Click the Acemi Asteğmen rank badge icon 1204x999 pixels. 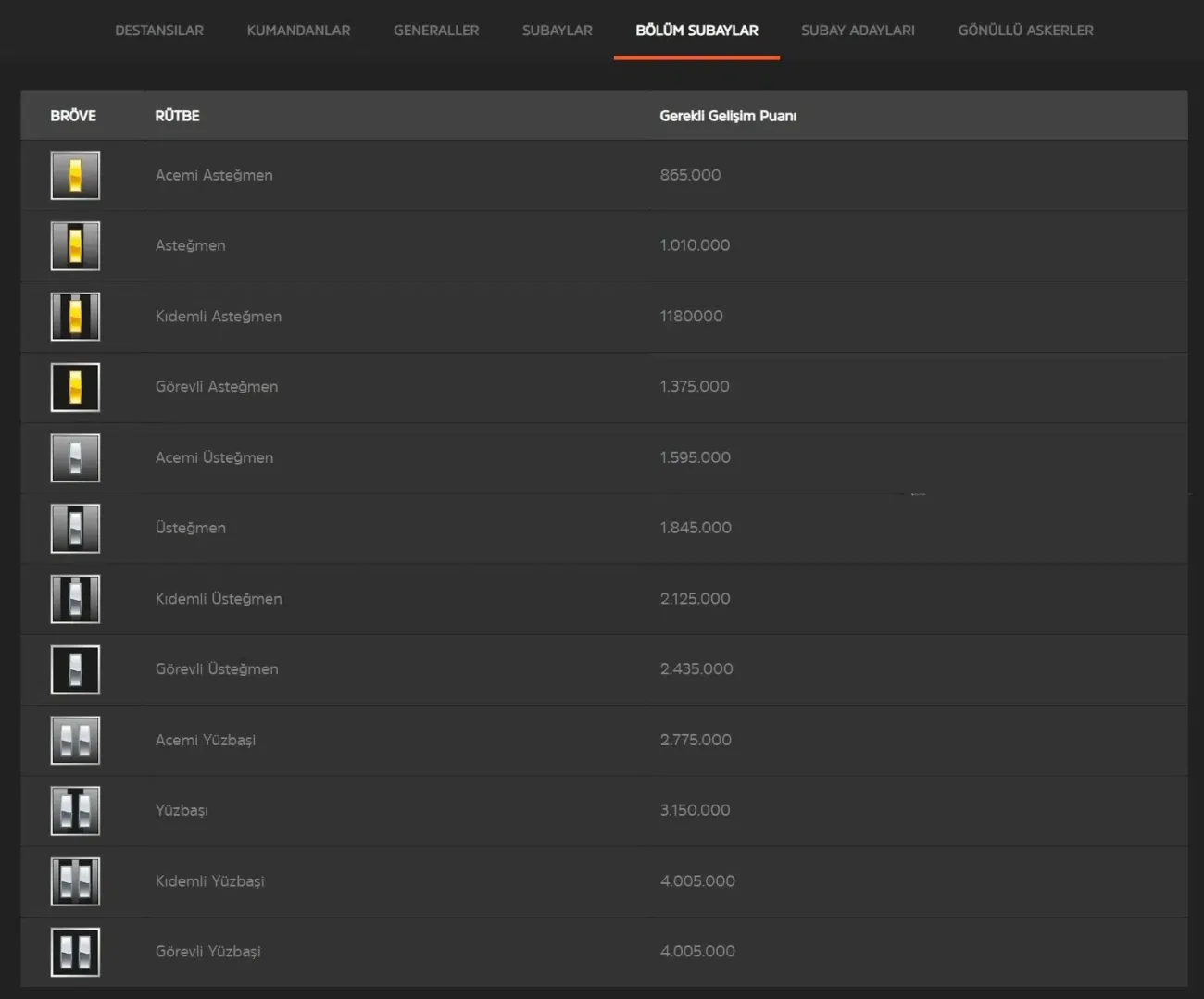75,175
